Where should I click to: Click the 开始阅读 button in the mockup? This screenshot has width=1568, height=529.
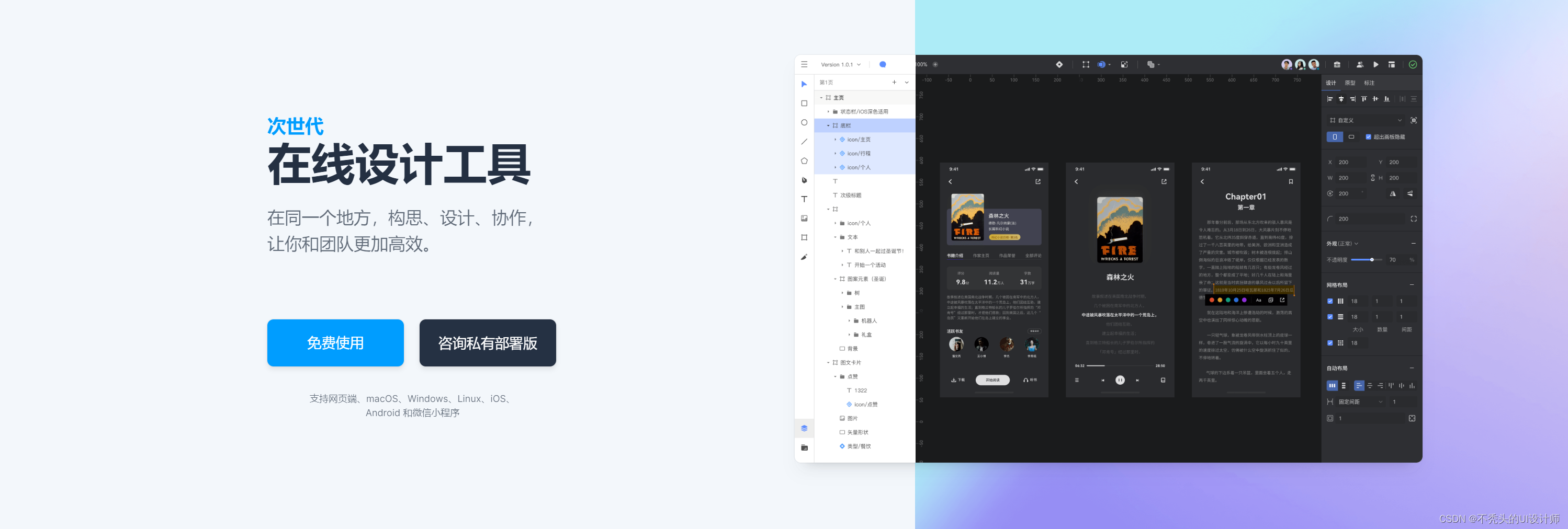[x=992, y=380]
